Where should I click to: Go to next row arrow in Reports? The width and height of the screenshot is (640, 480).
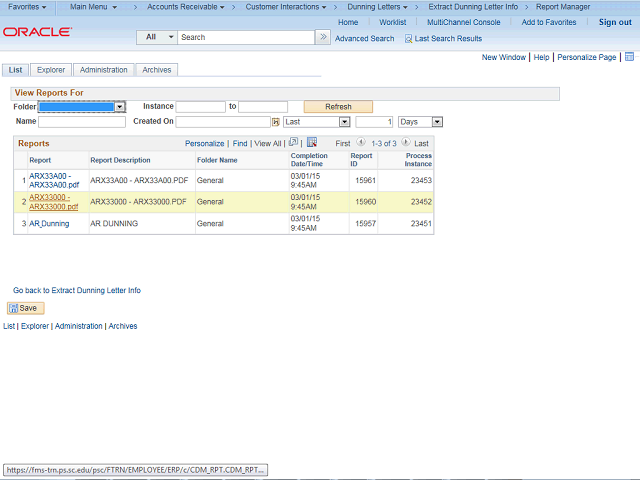405,143
